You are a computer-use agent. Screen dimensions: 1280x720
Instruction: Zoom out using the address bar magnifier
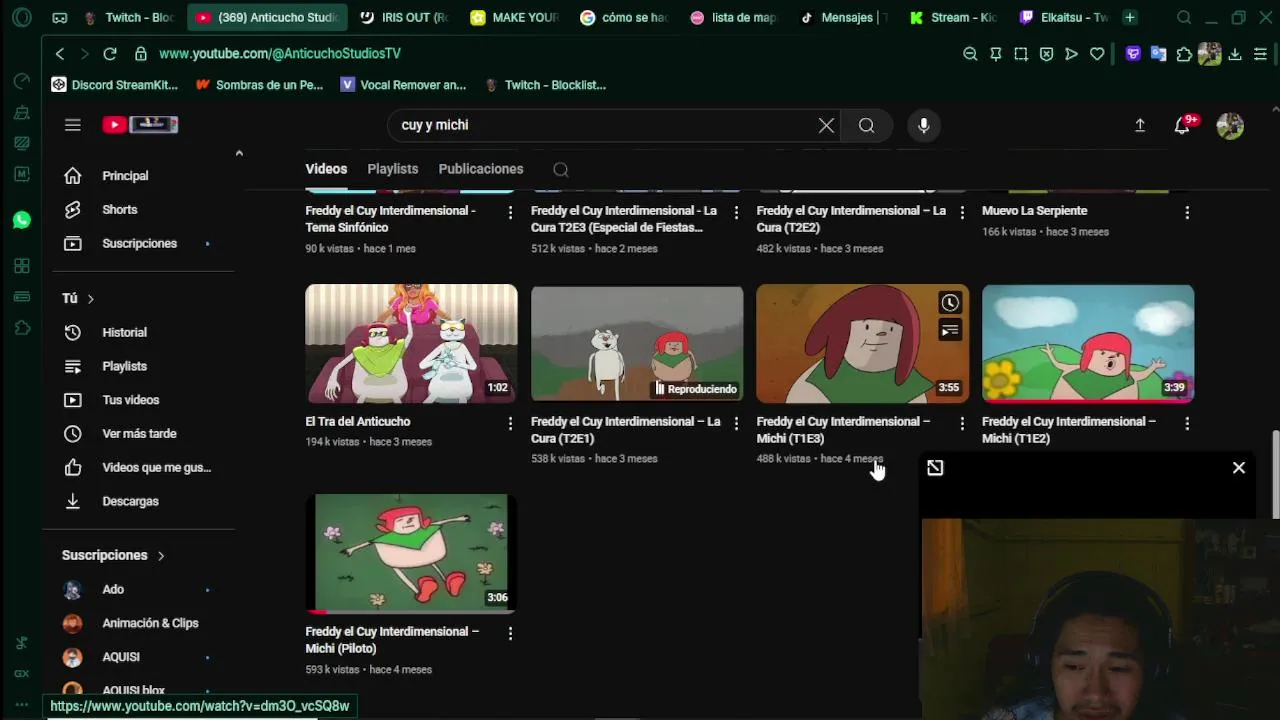(x=970, y=54)
